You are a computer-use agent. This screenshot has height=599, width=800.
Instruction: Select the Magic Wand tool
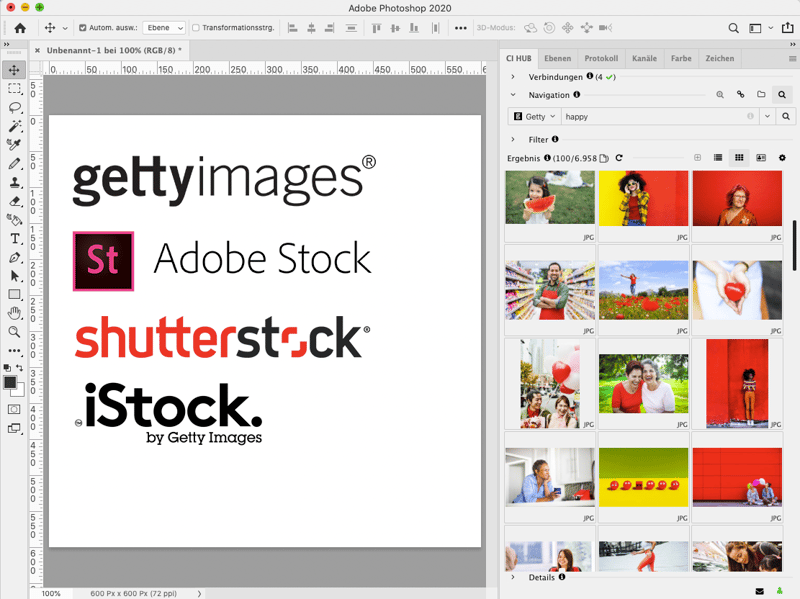[14, 126]
